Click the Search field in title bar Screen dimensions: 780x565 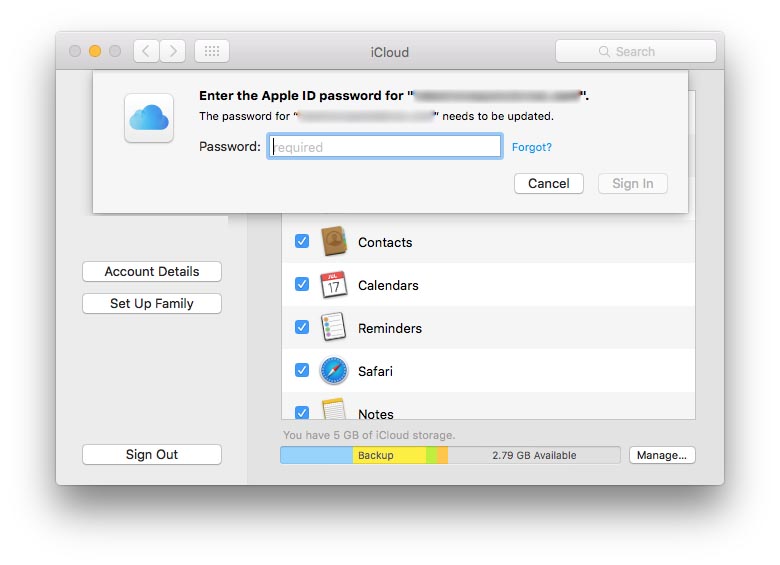(636, 51)
